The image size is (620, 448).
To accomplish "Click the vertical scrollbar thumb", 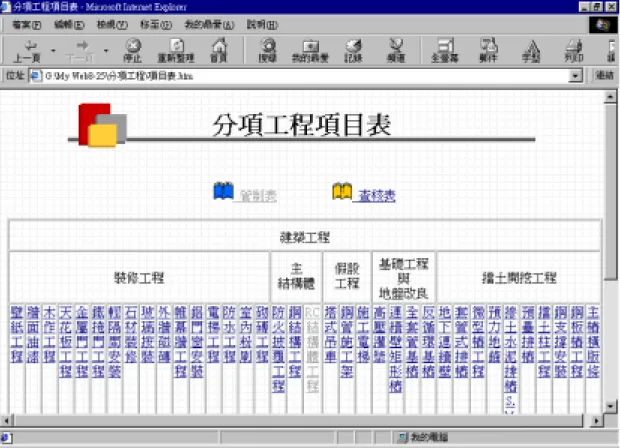I will [610, 191].
